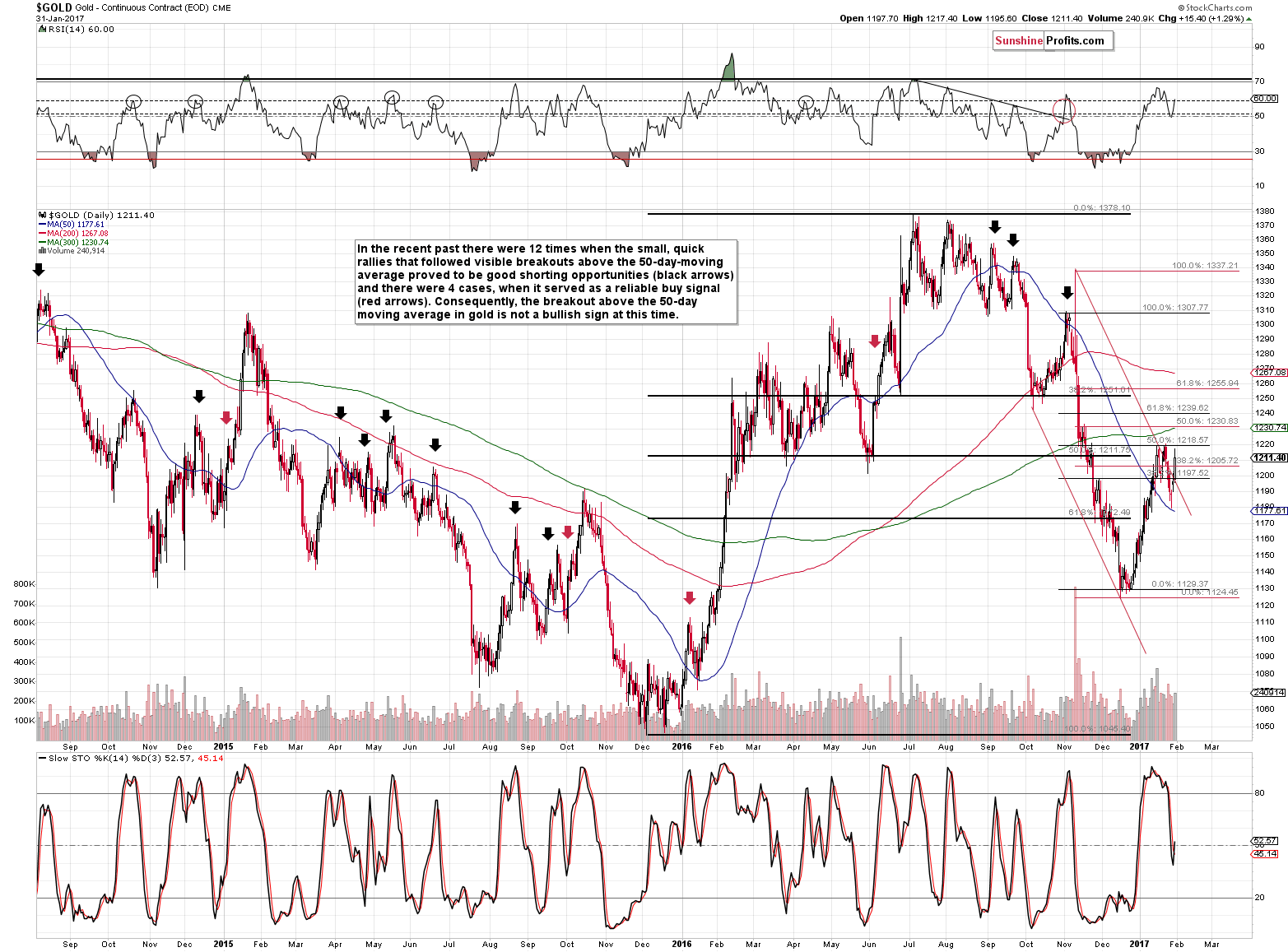Click the '100.0%: 1307.77' retracement label
Screen dimensions: 1288x952
(1175, 308)
